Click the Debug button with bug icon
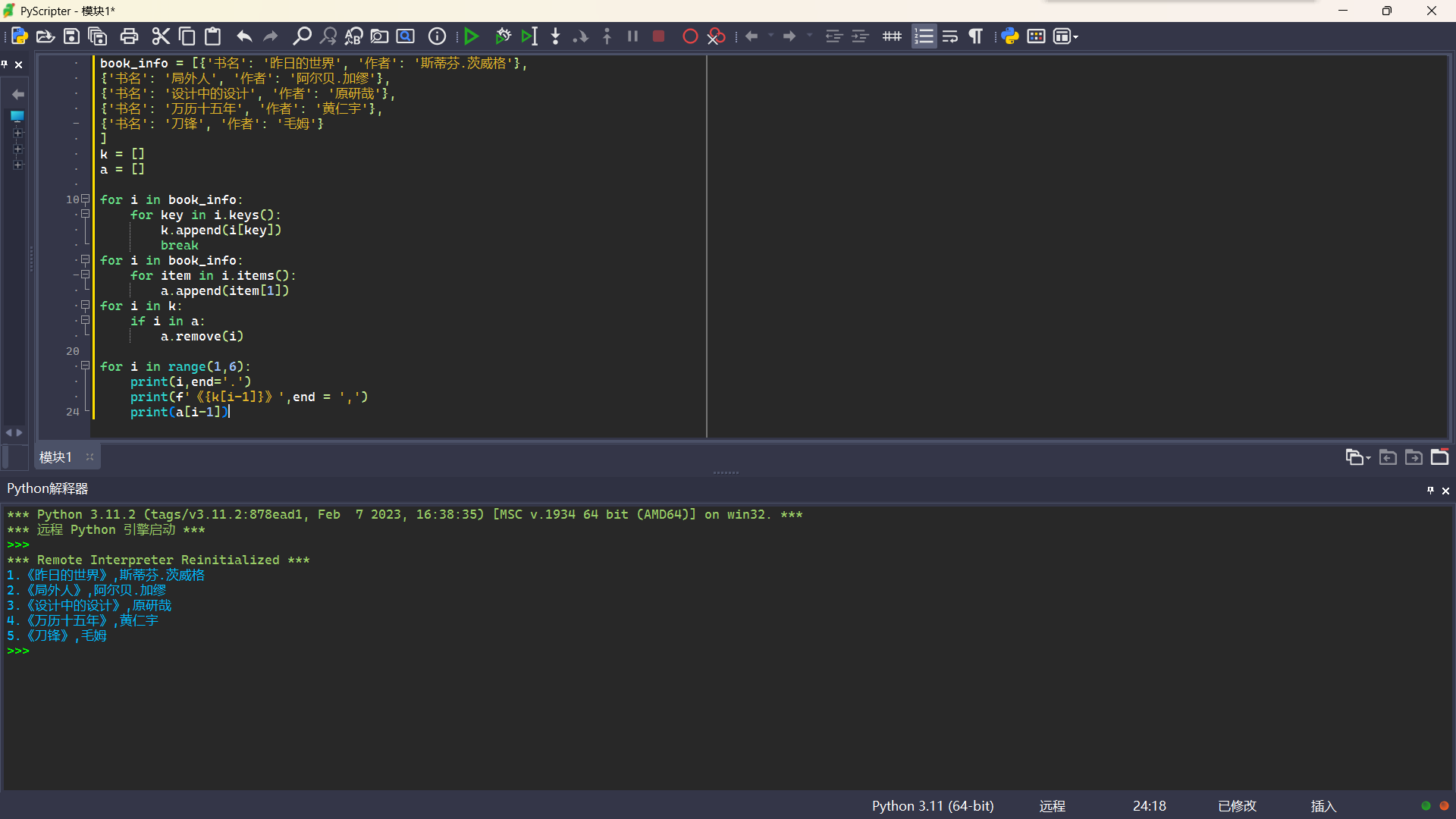This screenshot has width=1456, height=819. tap(503, 36)
